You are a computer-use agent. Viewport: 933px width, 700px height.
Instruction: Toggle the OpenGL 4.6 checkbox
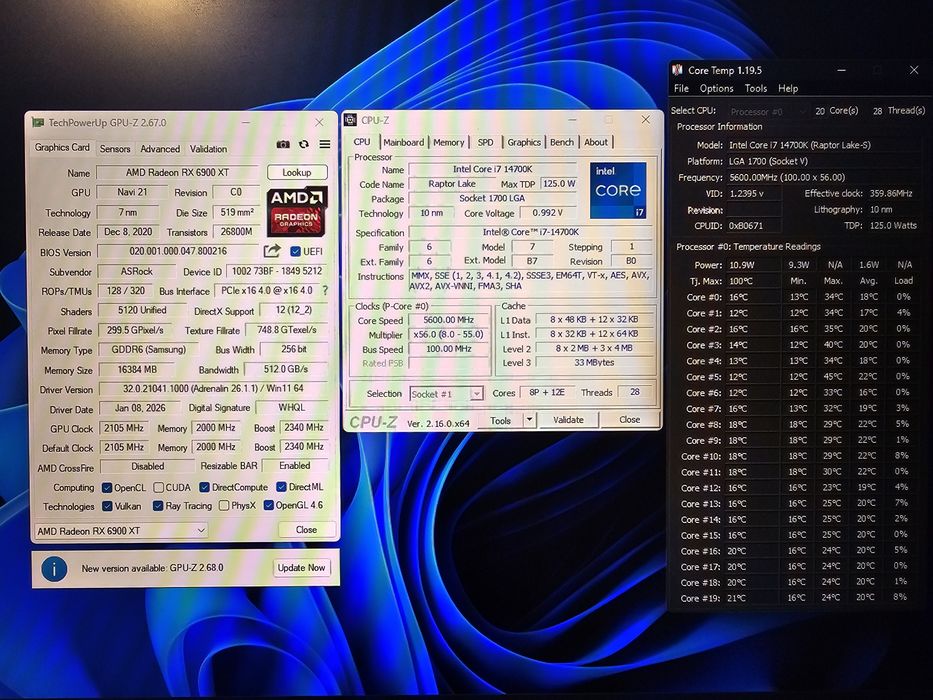click(x=268, y=505)
